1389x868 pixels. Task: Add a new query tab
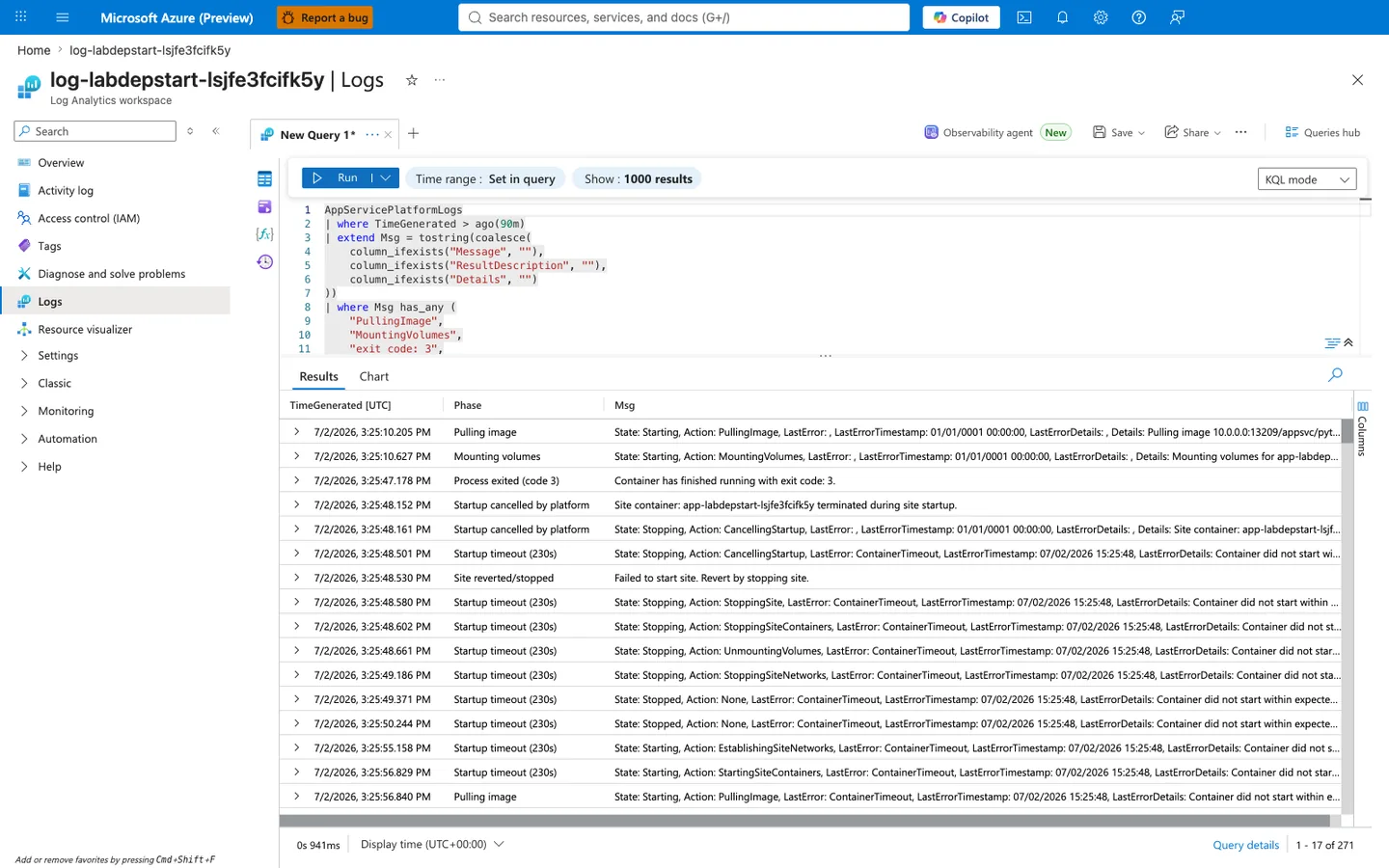(414, 133)
